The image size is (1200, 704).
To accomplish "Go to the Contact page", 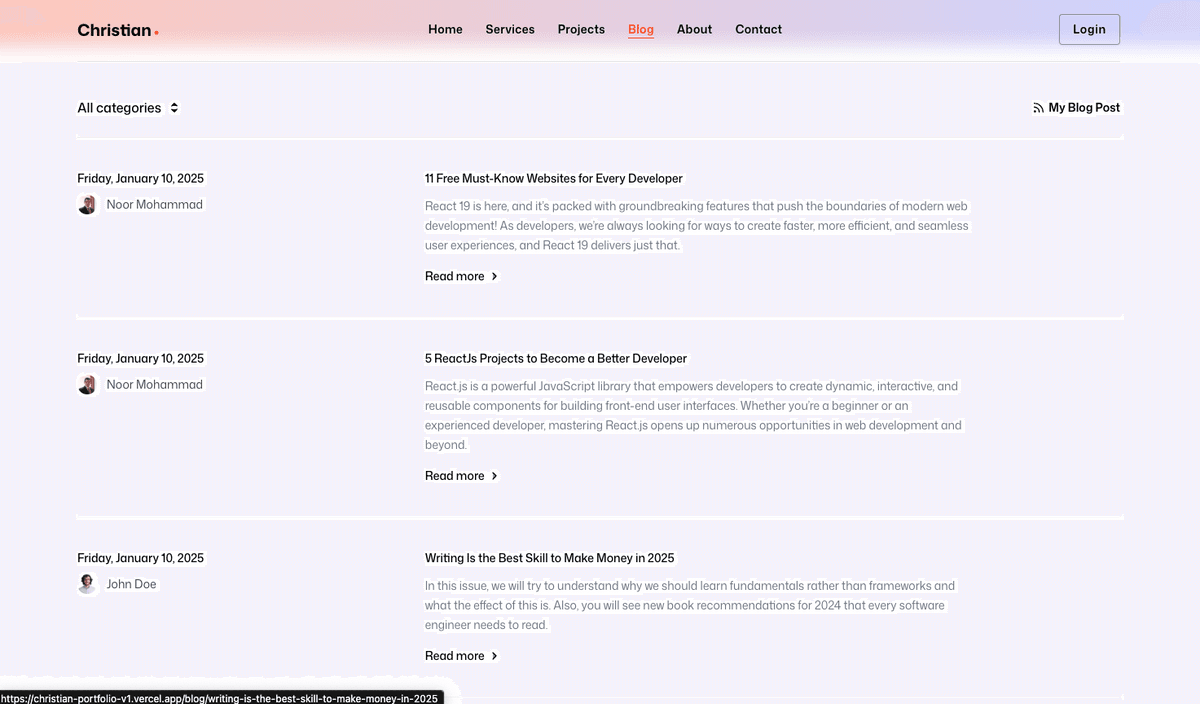I will click(758, 30).
